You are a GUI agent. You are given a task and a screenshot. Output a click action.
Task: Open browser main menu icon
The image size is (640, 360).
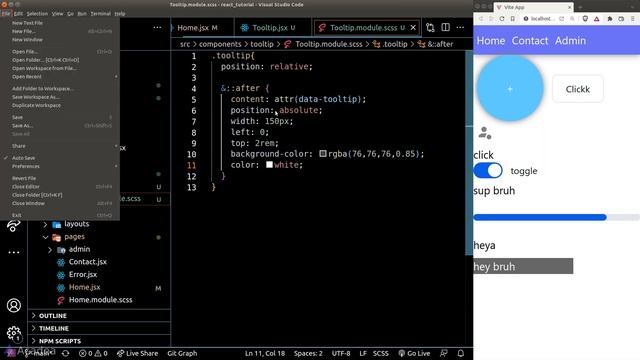pos(633,19)
